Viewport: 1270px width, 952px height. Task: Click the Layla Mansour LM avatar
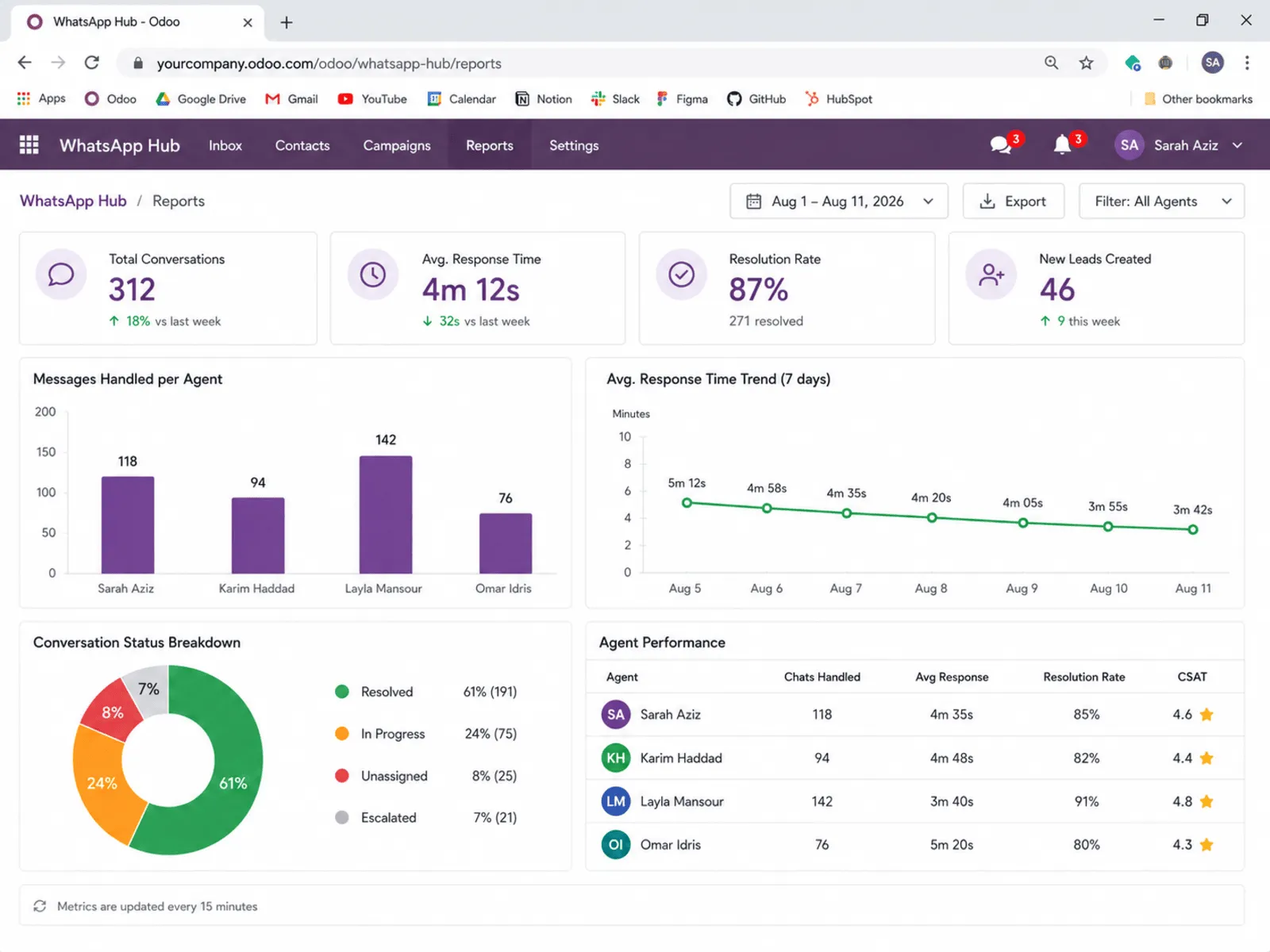[x=616, y=801]
